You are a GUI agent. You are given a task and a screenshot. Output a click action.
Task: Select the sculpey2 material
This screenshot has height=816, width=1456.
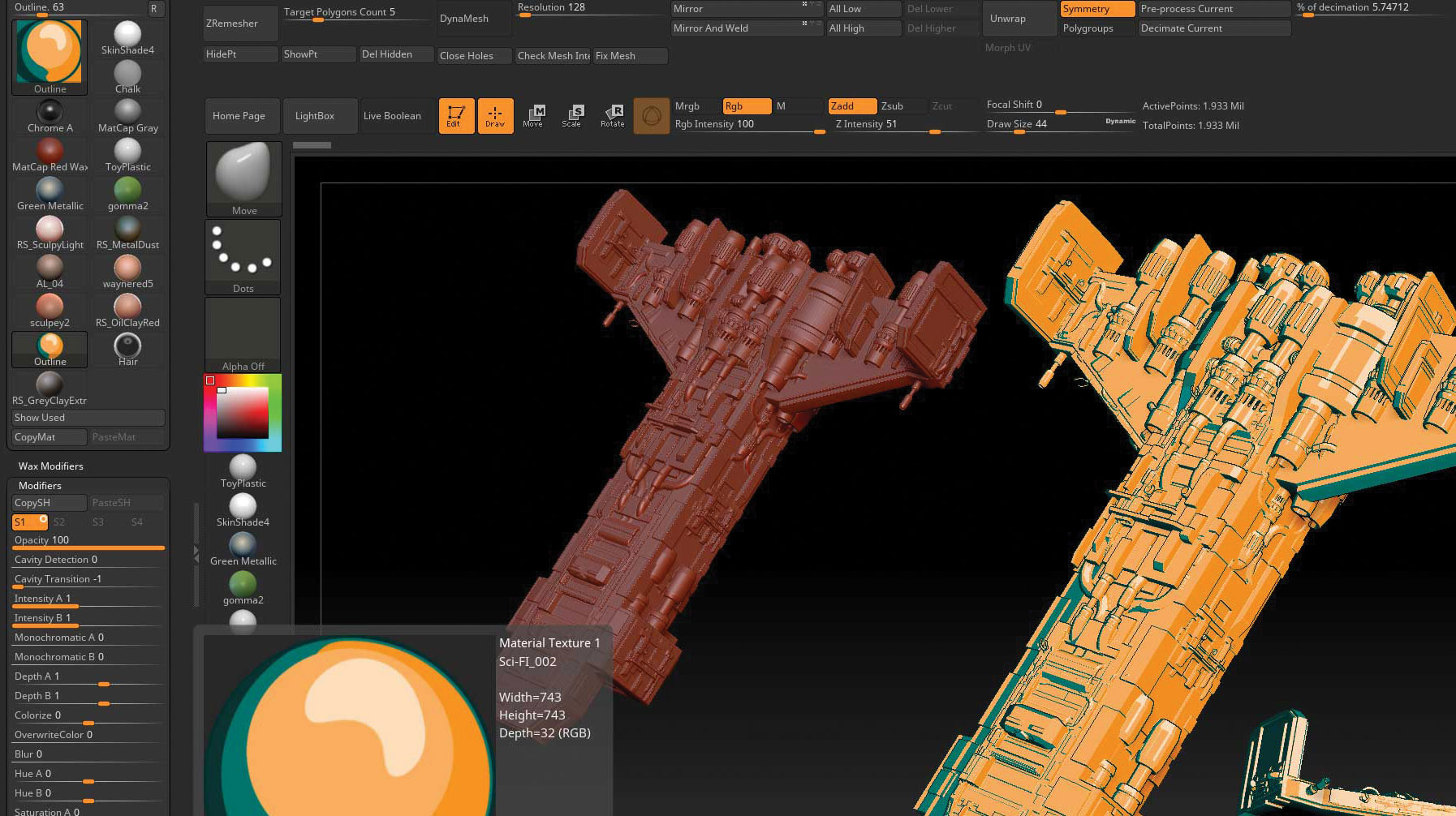[x=50, y=311]
